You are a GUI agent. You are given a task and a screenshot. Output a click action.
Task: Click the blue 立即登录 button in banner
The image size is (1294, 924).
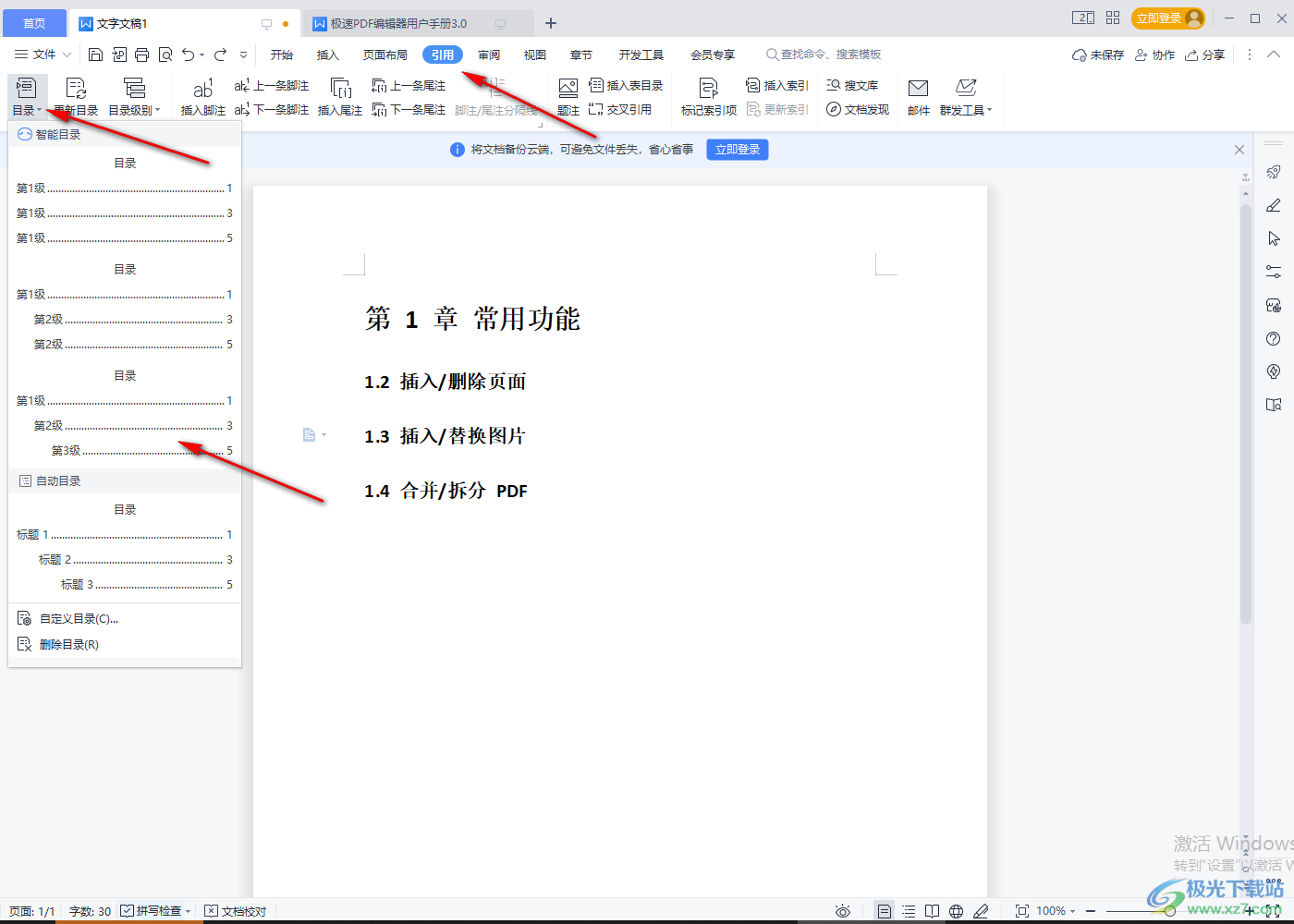[x=738, y=150]
